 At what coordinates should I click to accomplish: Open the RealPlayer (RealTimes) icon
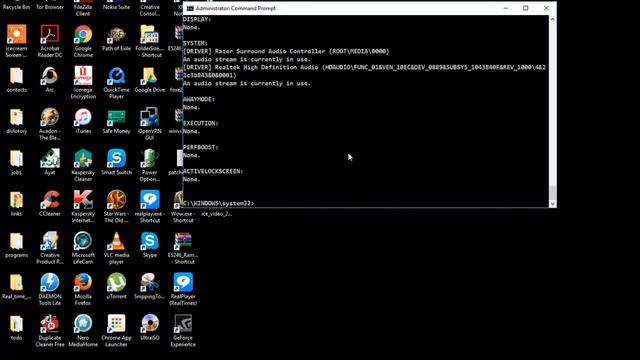tap(183, 282)
